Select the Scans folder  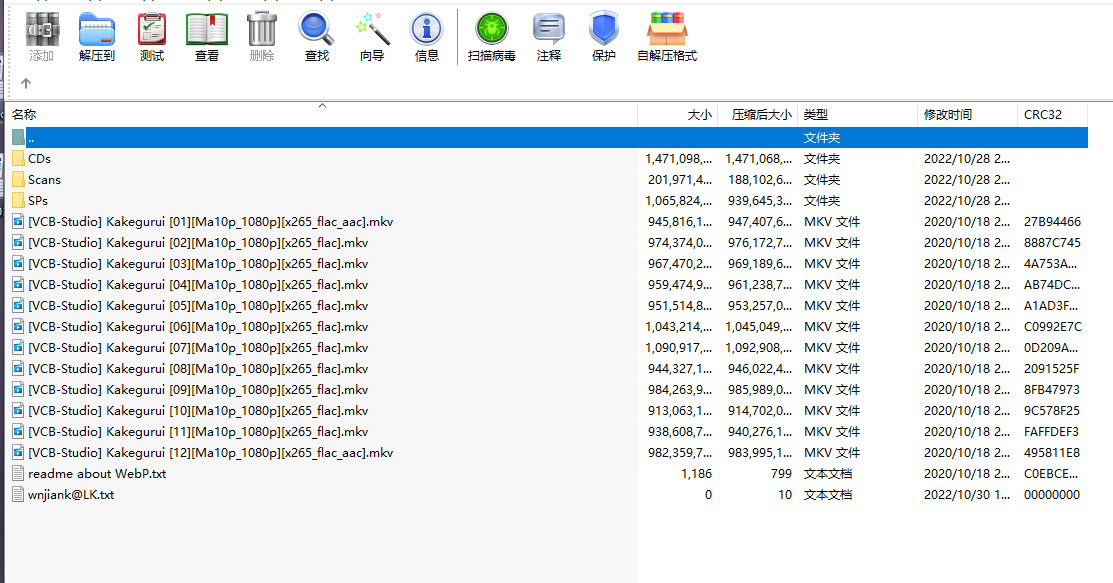(x=44, y=180)
